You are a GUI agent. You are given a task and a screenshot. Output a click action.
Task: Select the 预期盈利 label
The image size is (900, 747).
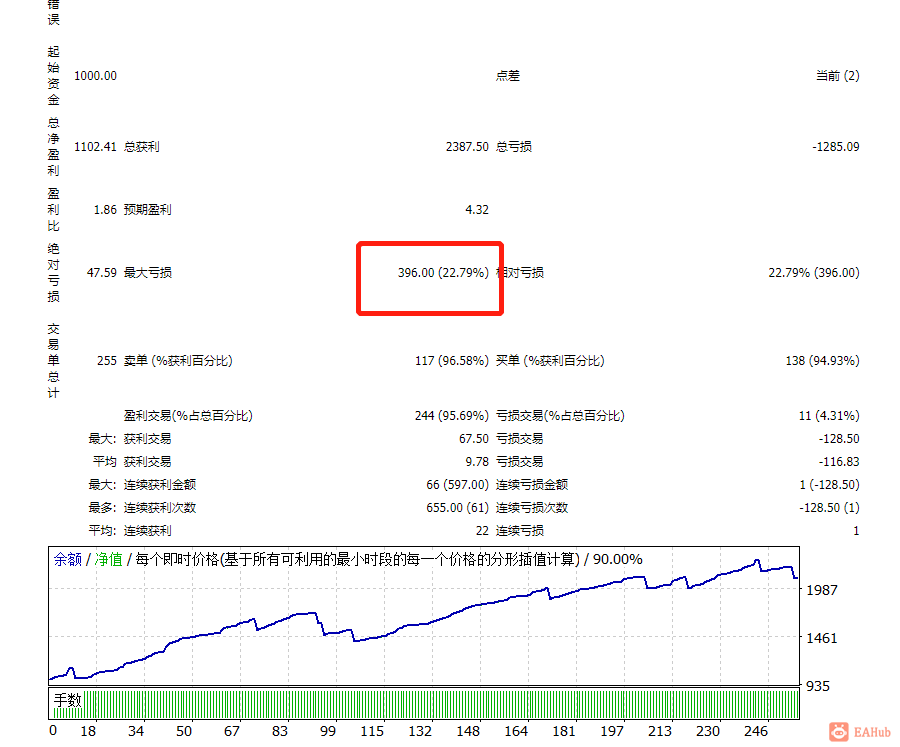(x=148, y=210)
